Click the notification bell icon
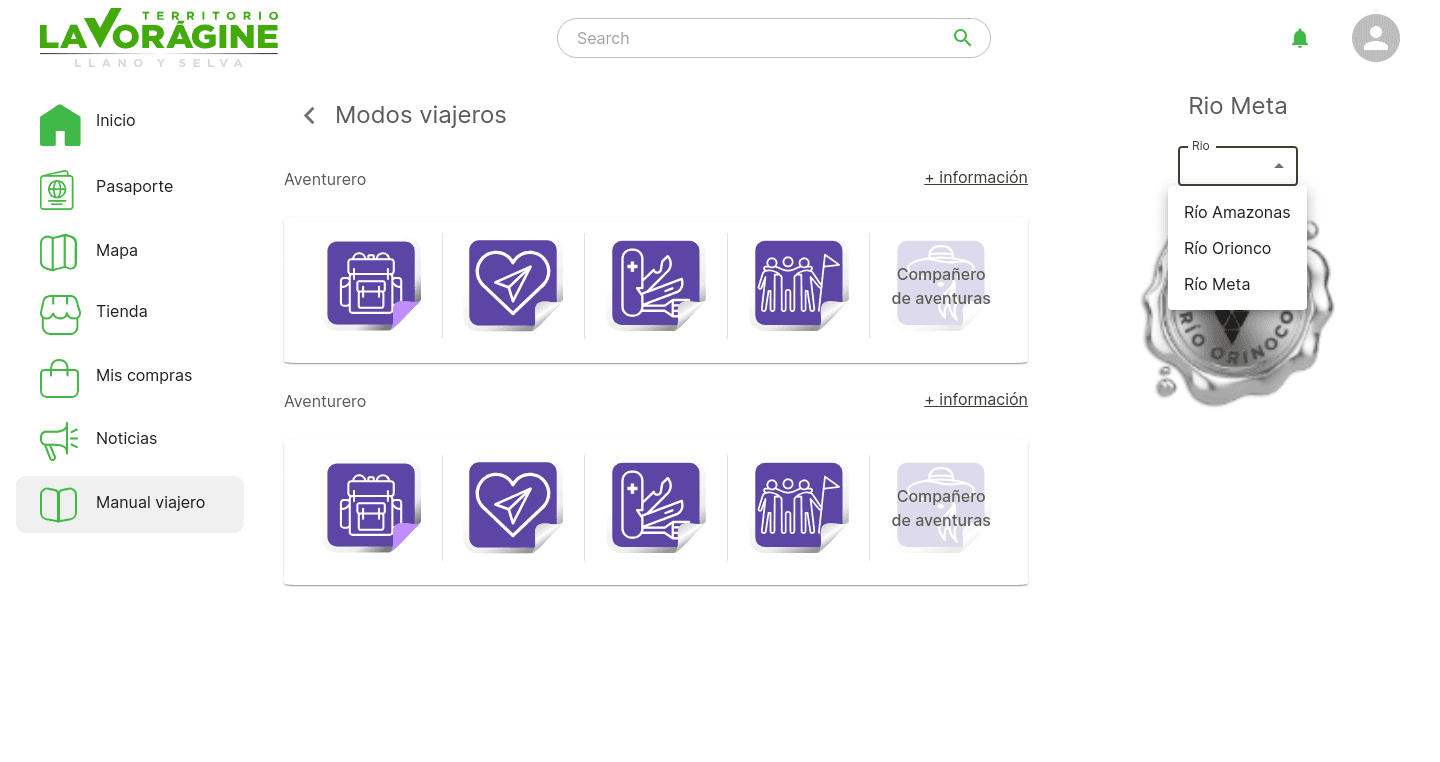Viewport: 1440px width, 762px height. pyautogui.click(x=1299, y=38)
